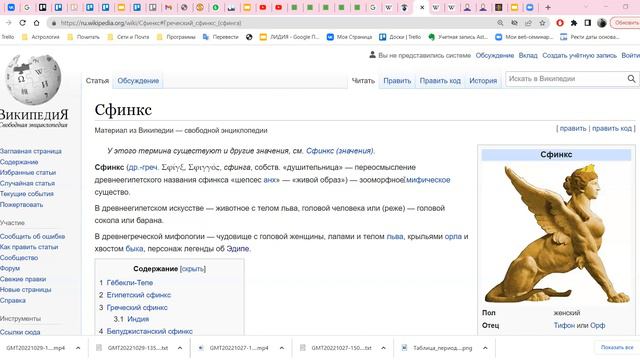Open the Chrome profile avatar
Viewport: 640px width, 360px height.
tap(602, 23)
